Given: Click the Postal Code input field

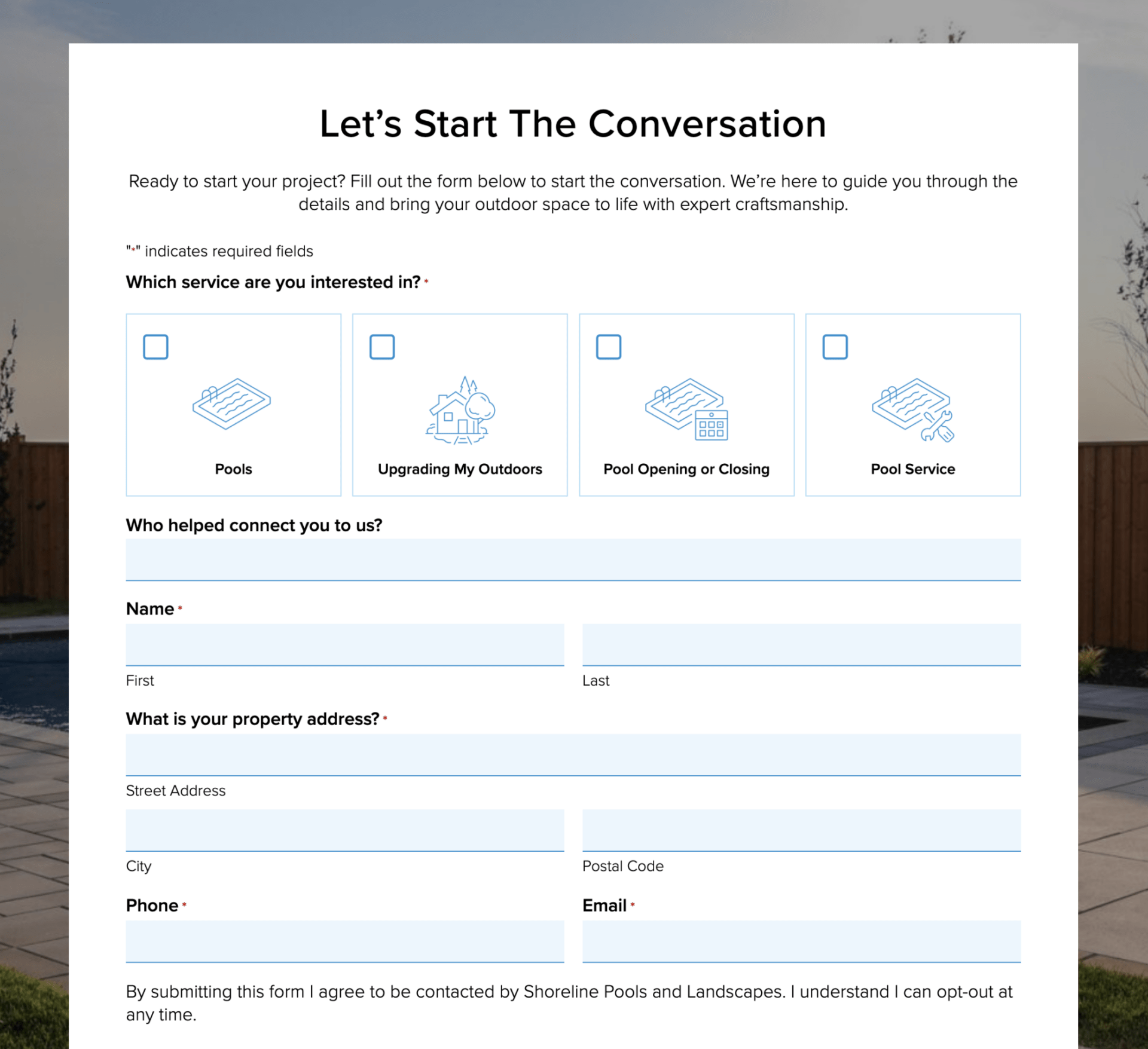Looking at the screenshot, I should coord(801,830).
